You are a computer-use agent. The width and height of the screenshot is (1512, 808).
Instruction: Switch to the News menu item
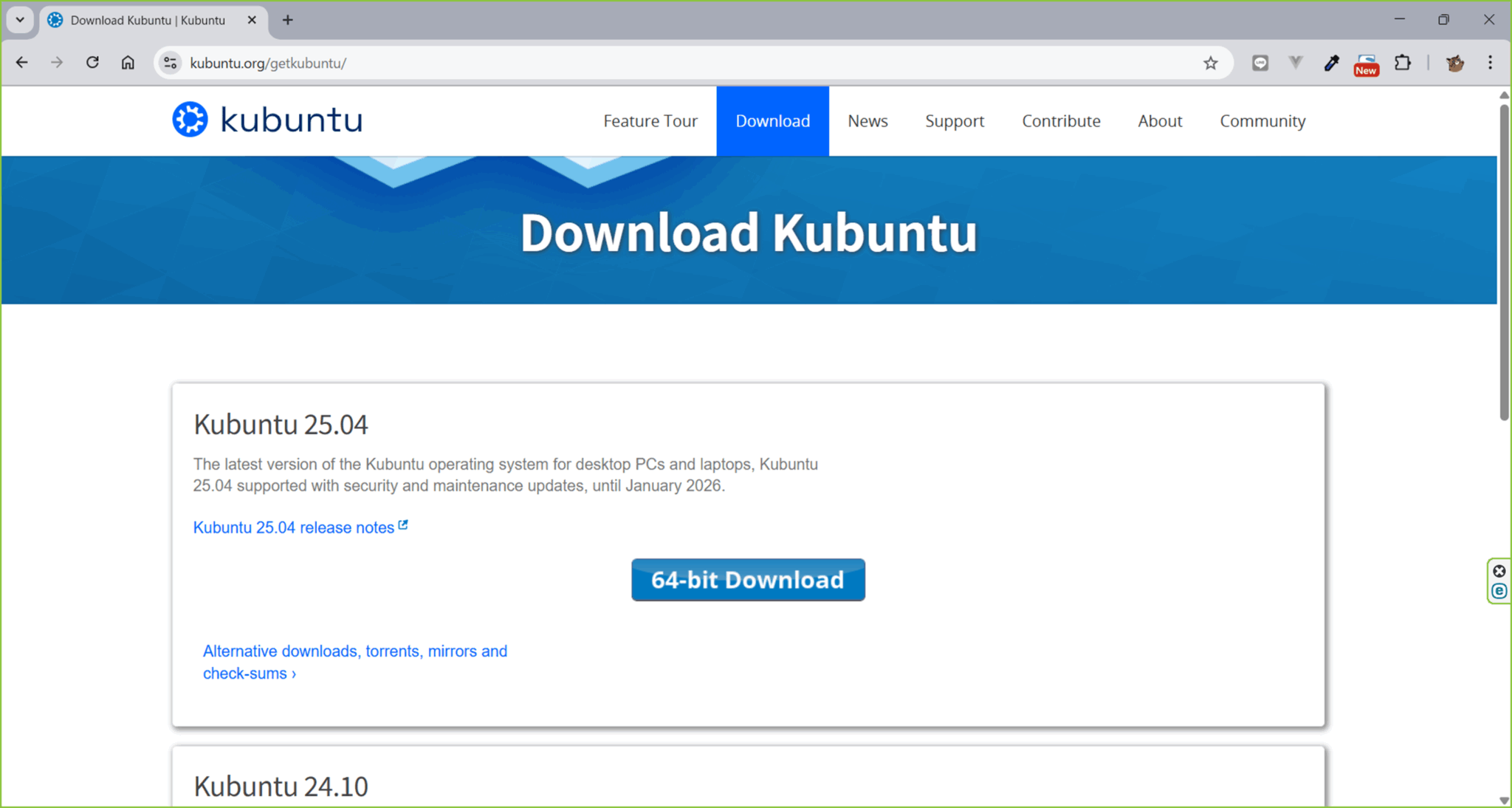[x=867, y=120]
